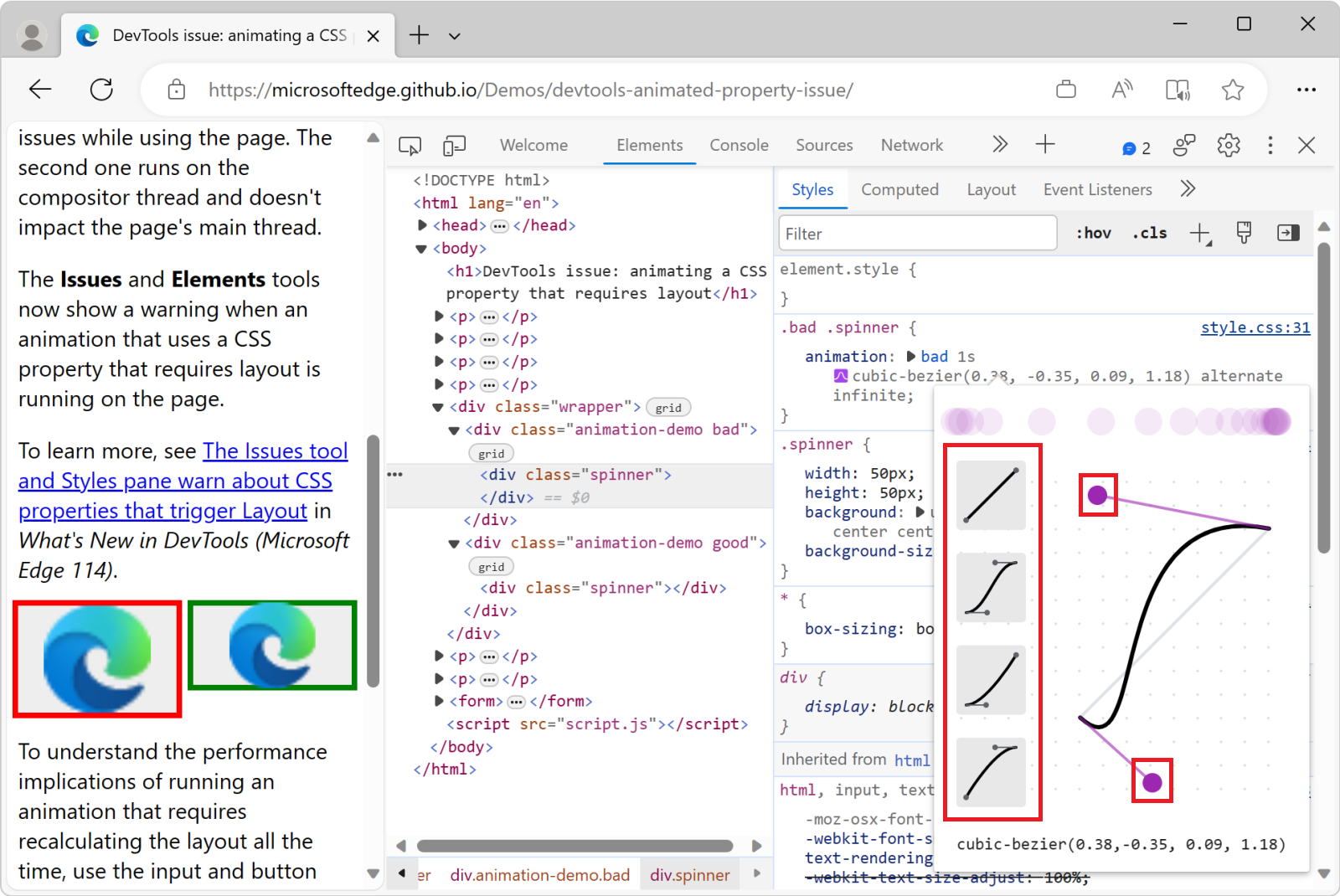1340x896 pixels.
Task: Click the New style rule plus icon
Action: pos(1200,234)
